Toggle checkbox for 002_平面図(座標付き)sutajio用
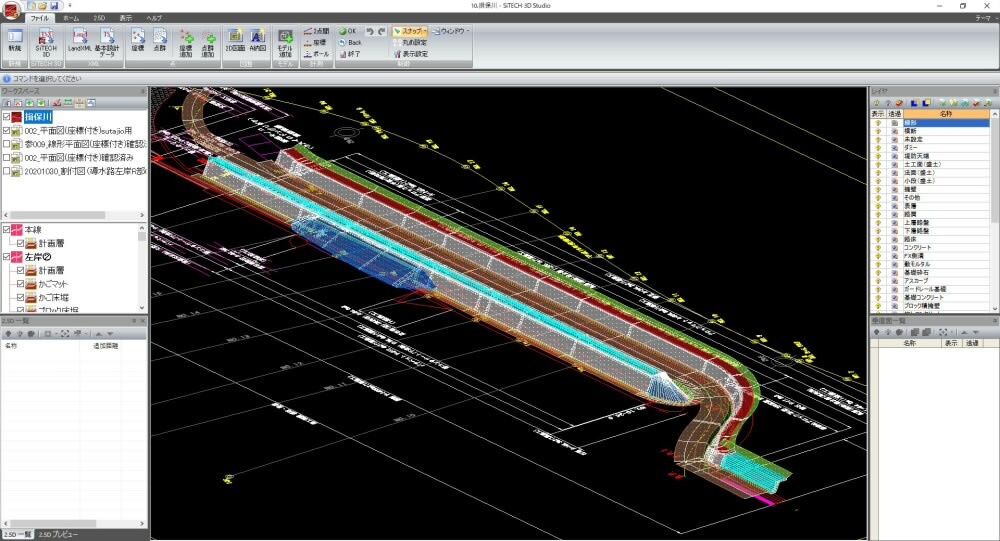 point(7,130)
